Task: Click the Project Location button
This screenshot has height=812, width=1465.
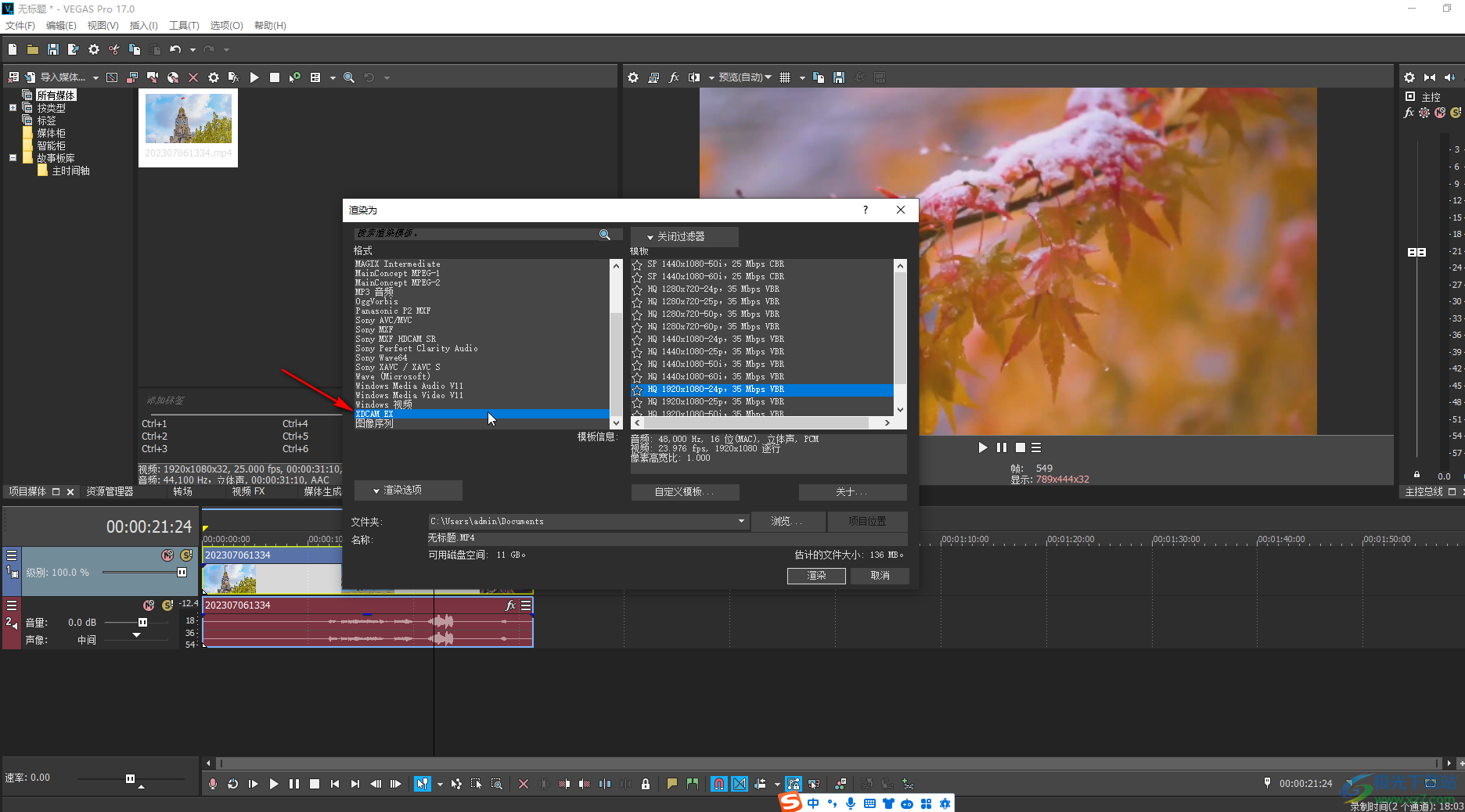Action: pyautogui.click(x=867, y=521)
